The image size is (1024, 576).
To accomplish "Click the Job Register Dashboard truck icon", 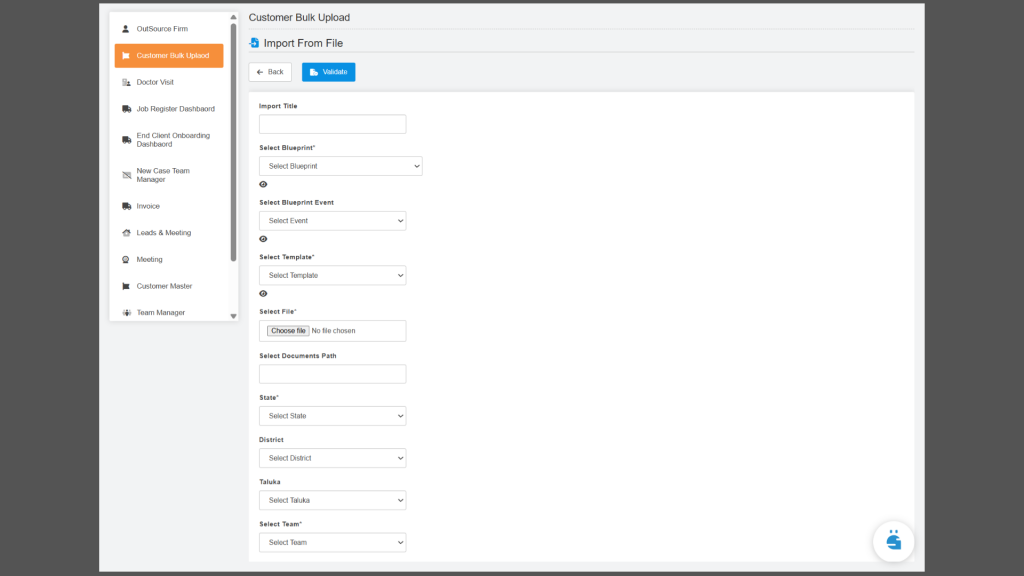I will pyautogui.click(x=126, y=109).
